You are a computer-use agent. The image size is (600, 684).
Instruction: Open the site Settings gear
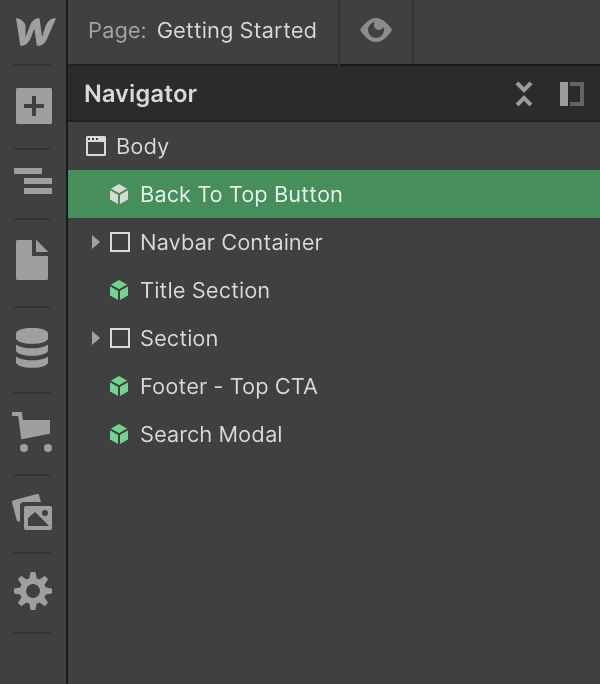click(33, 592)
